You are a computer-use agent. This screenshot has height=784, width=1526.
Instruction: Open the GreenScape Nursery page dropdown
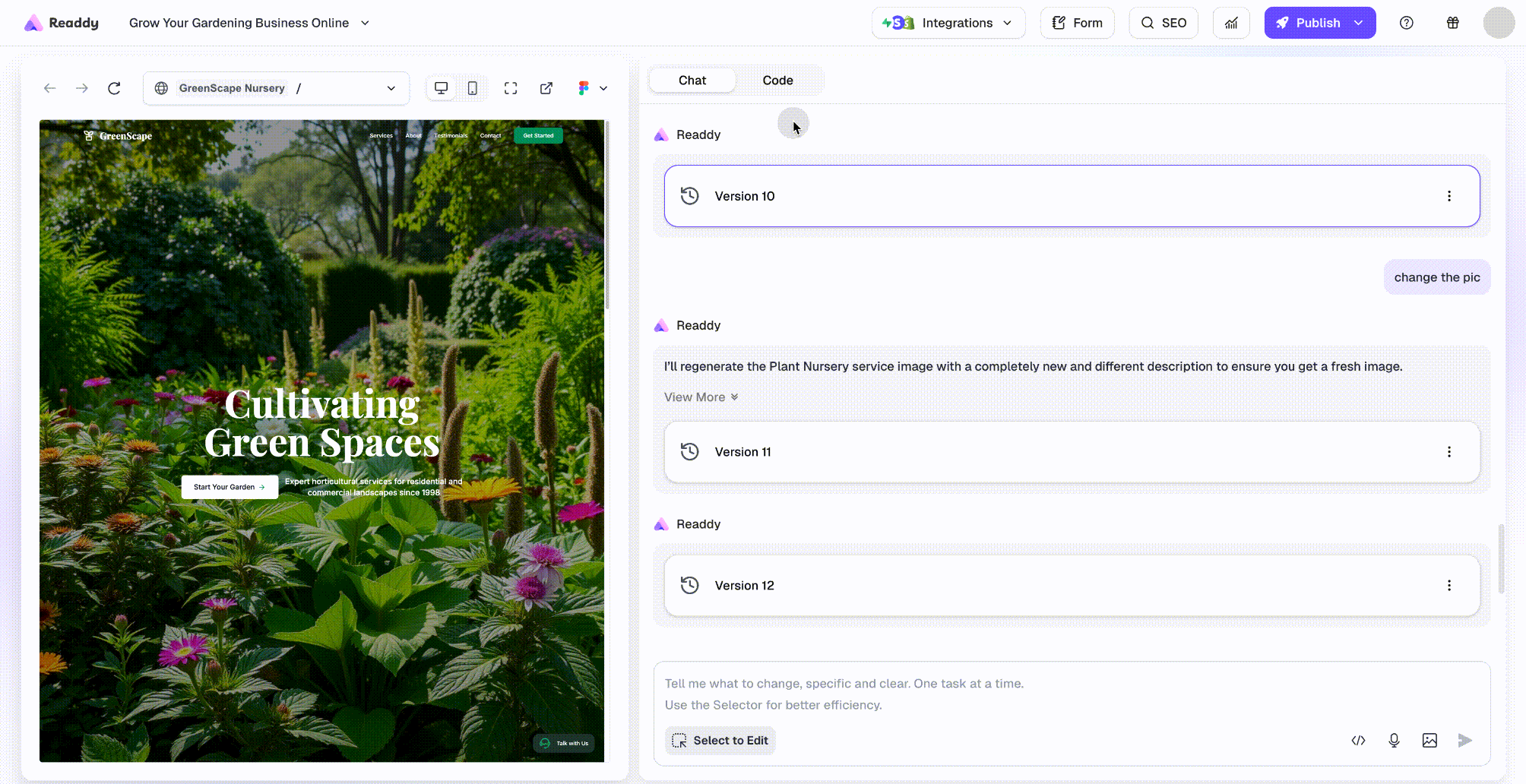pos(391,88)
